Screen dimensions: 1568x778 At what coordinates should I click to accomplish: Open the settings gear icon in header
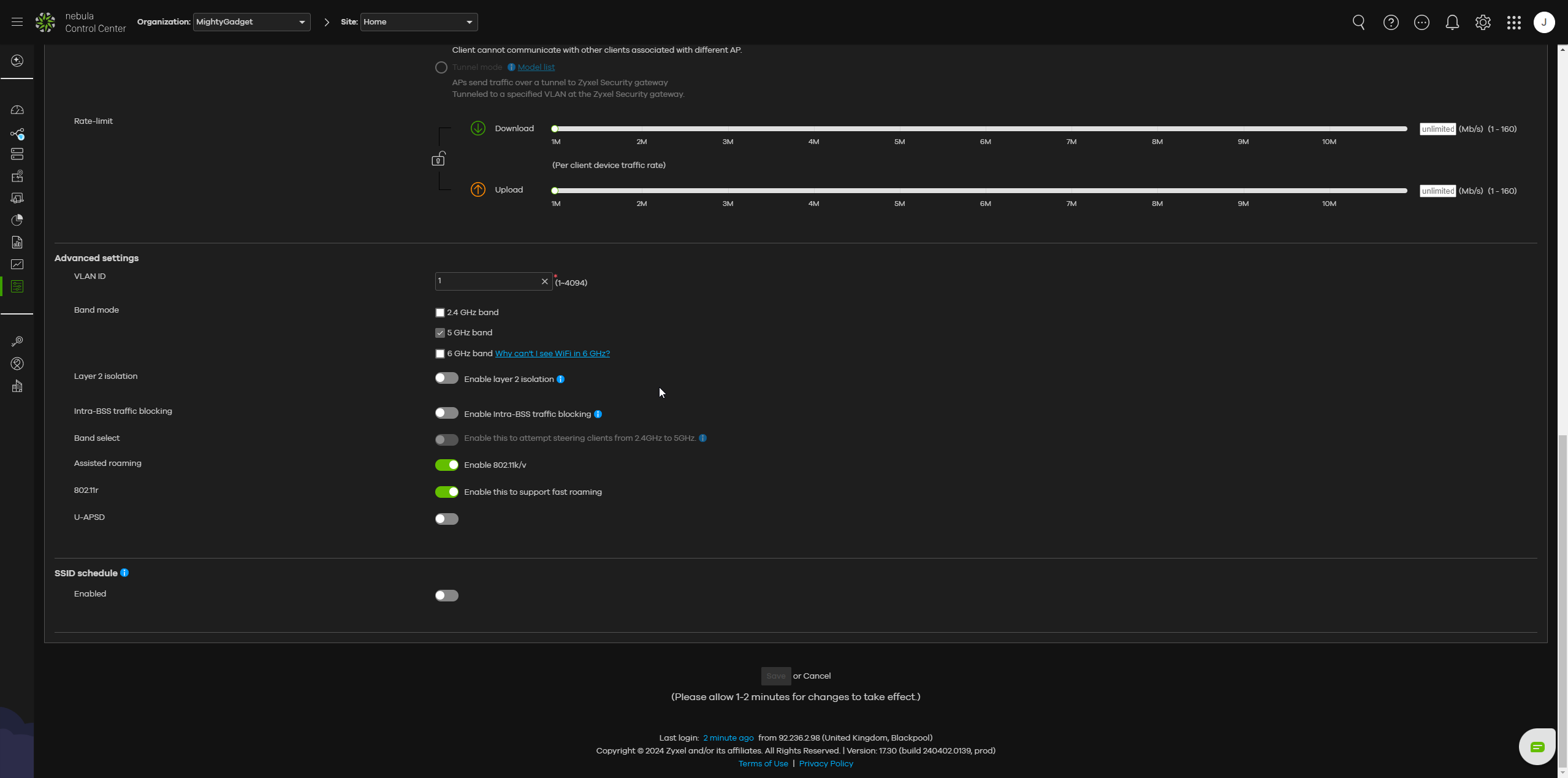1482,23
